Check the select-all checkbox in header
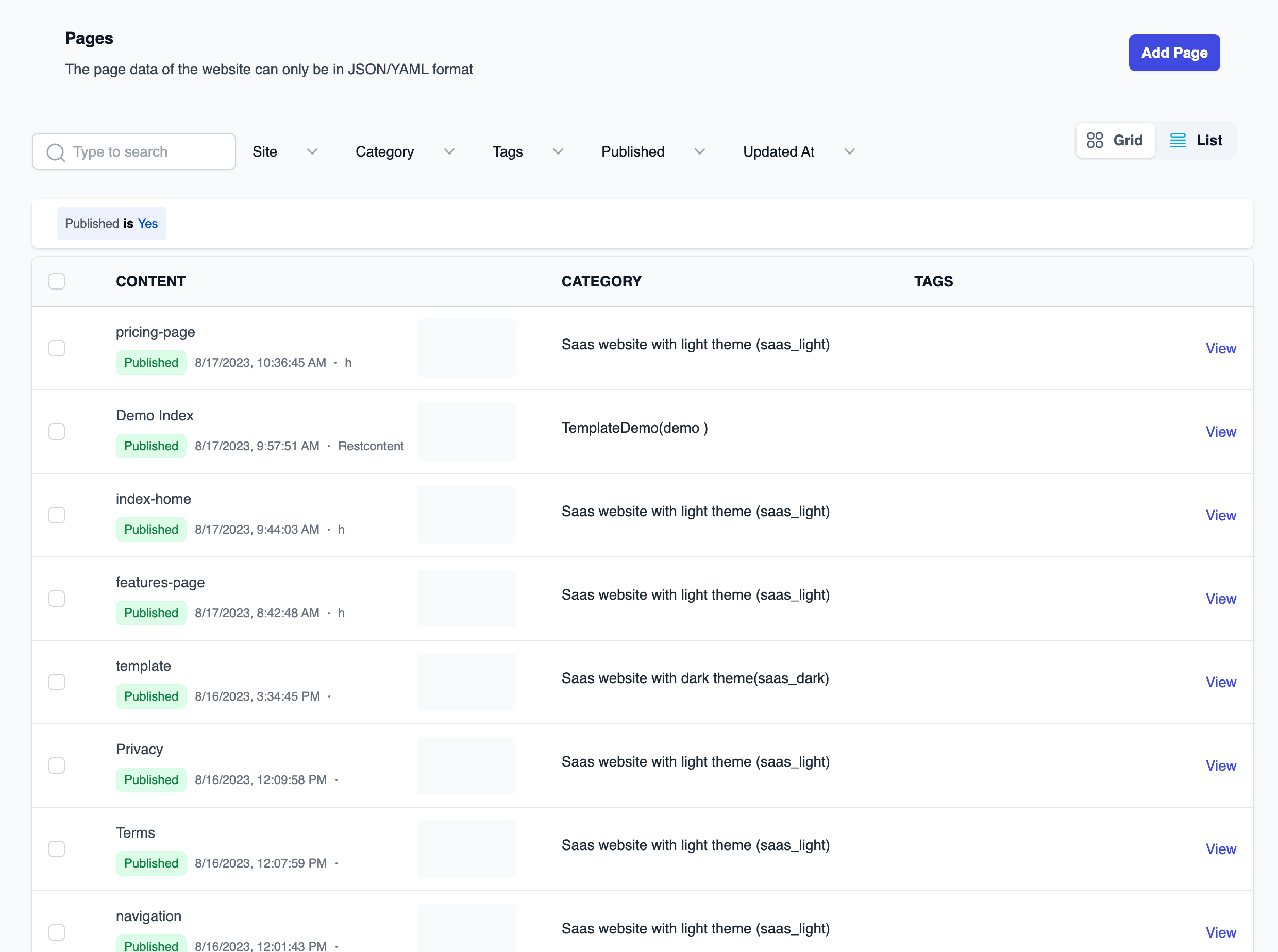 tap(57, 281)
